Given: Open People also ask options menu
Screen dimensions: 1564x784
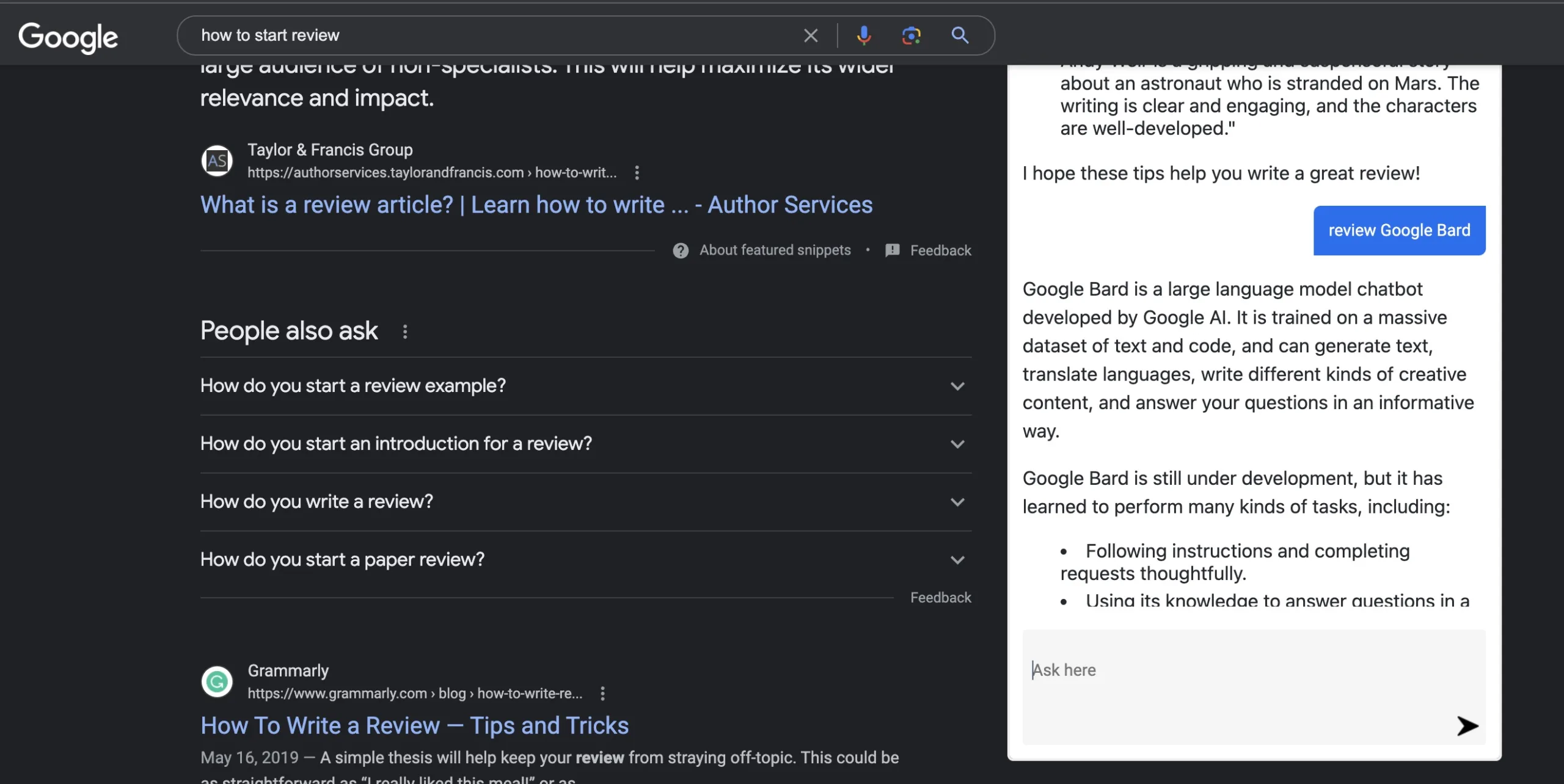Looking at the screenshot, I should pyautogui.click(x=404, y=332).
